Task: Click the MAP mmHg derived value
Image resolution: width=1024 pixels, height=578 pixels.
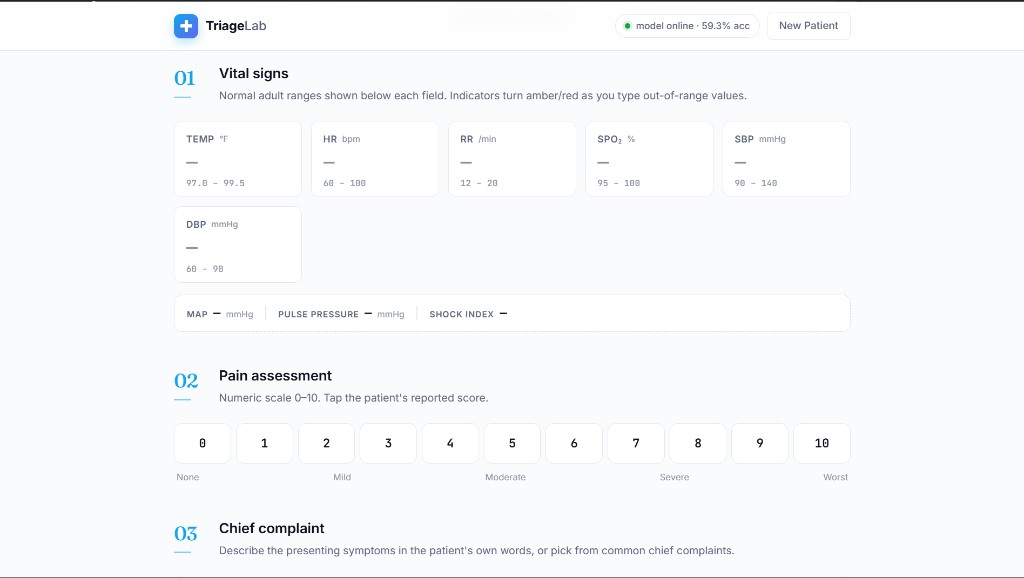Action: (x=219, y=314)
